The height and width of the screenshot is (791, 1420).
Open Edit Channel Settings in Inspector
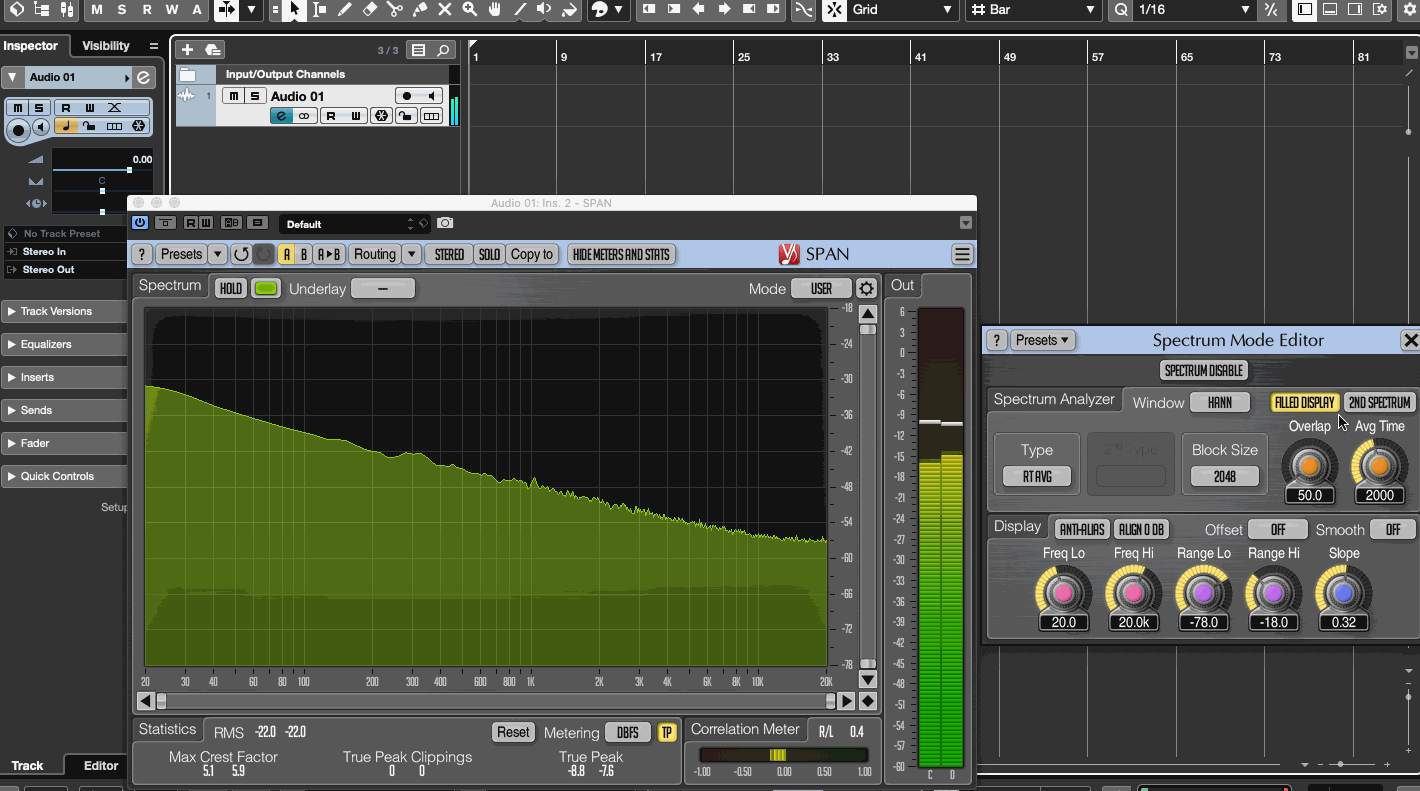tap(144, 77)
